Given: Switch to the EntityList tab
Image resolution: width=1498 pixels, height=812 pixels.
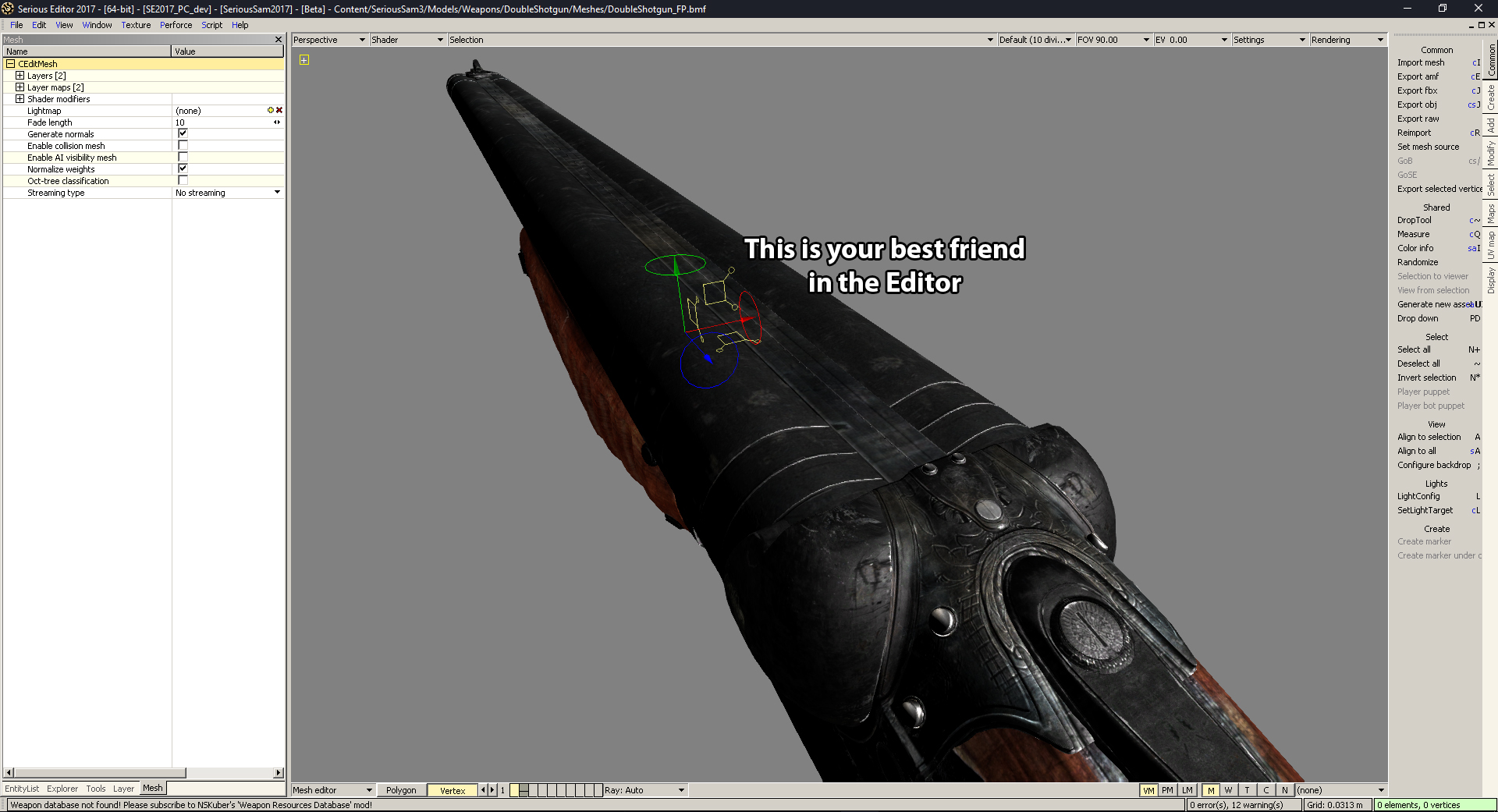Looking at the screenshot, I should coord(22,789).
